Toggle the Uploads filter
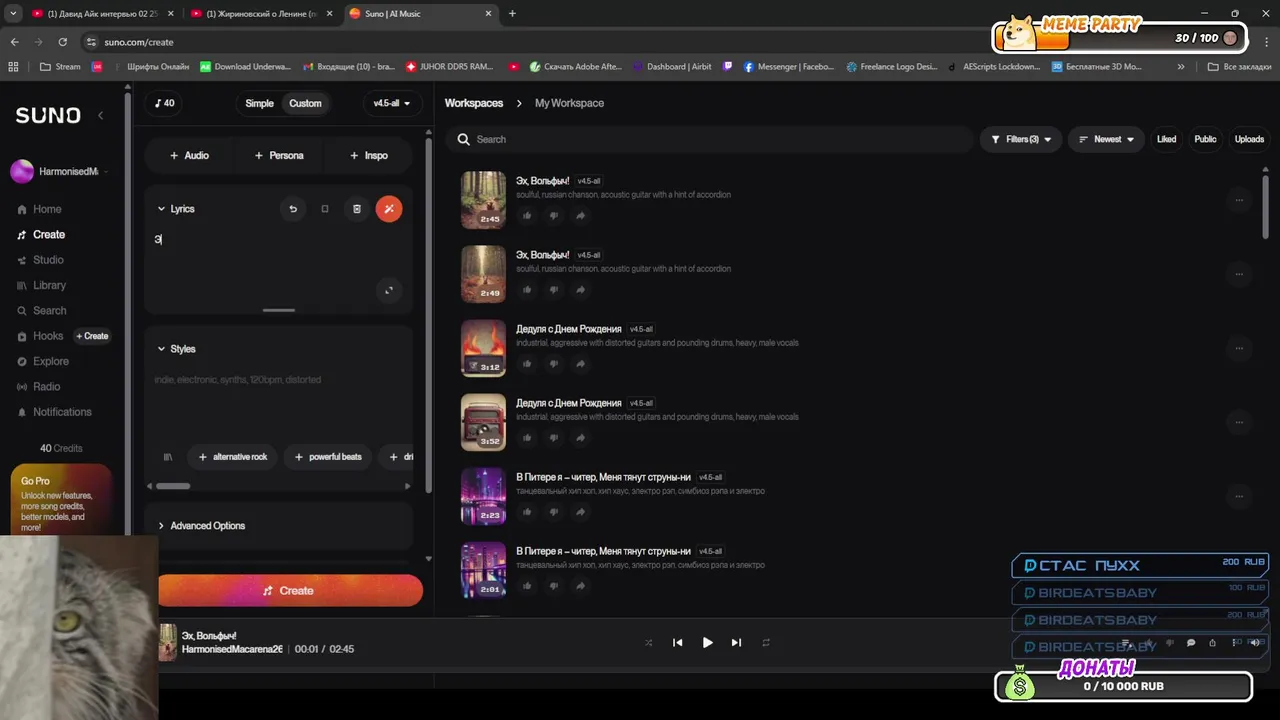This screenshot has width=1280, height=720. (1249, 139)
